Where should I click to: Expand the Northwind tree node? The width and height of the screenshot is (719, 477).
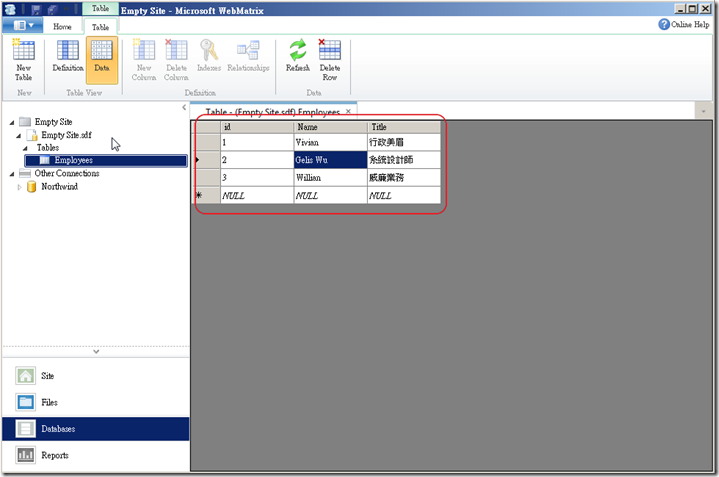(x=19, y=187)
